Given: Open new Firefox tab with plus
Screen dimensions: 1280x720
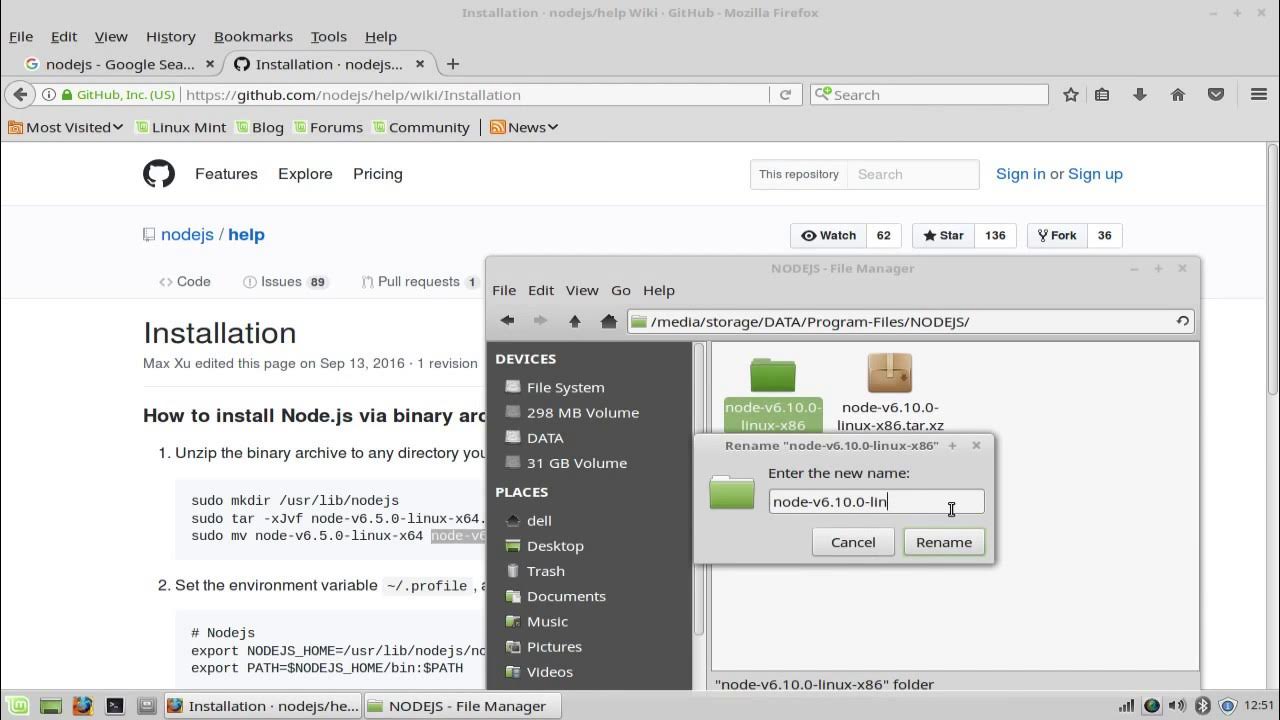Looking at the screenshot, I should coord(453,64).
